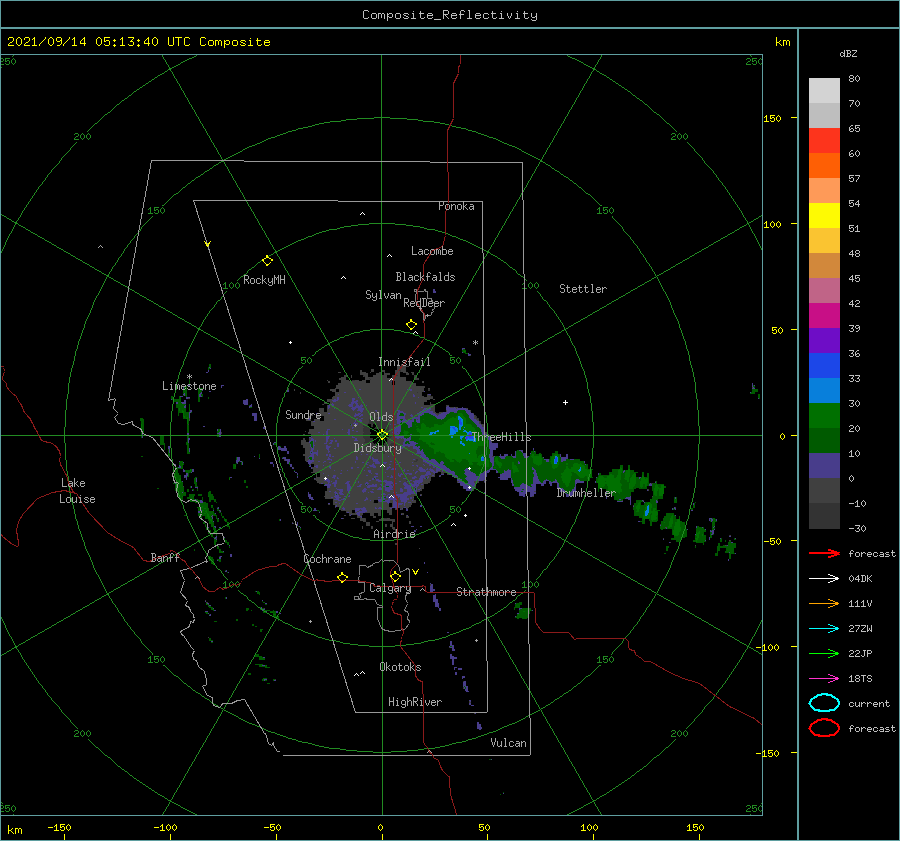Click the red forecast arrow in legend

(x=824, y=553)
